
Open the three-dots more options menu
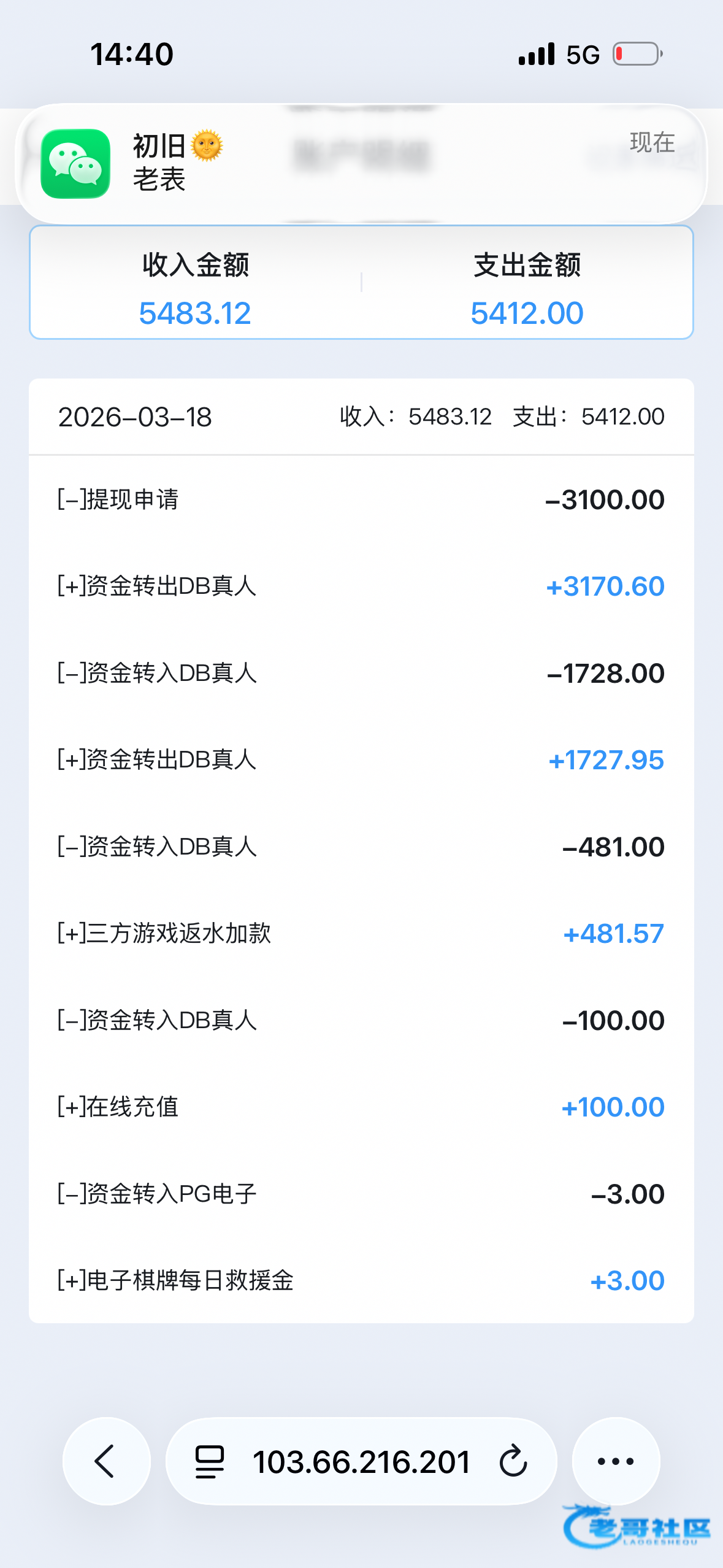pyautogui.click(x=616, y=1461)
